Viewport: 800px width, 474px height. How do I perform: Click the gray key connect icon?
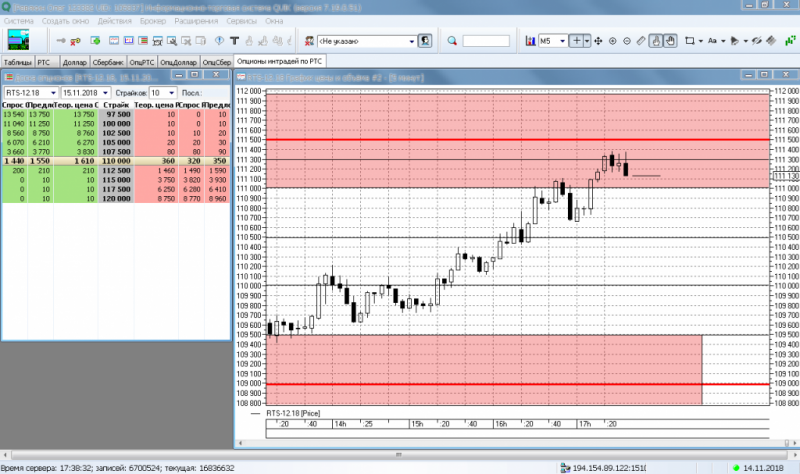61,41
